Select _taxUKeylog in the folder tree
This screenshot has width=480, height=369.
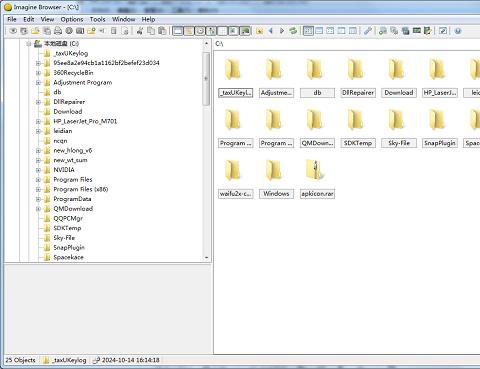point(71,53)
